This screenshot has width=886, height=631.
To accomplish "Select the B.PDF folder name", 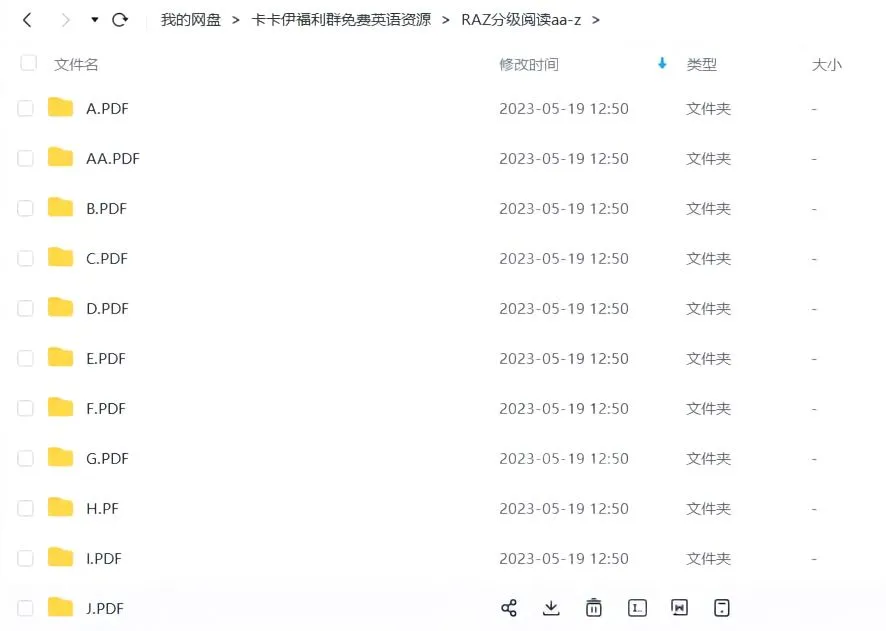I will pyautogui.click(x=107, y=208).
